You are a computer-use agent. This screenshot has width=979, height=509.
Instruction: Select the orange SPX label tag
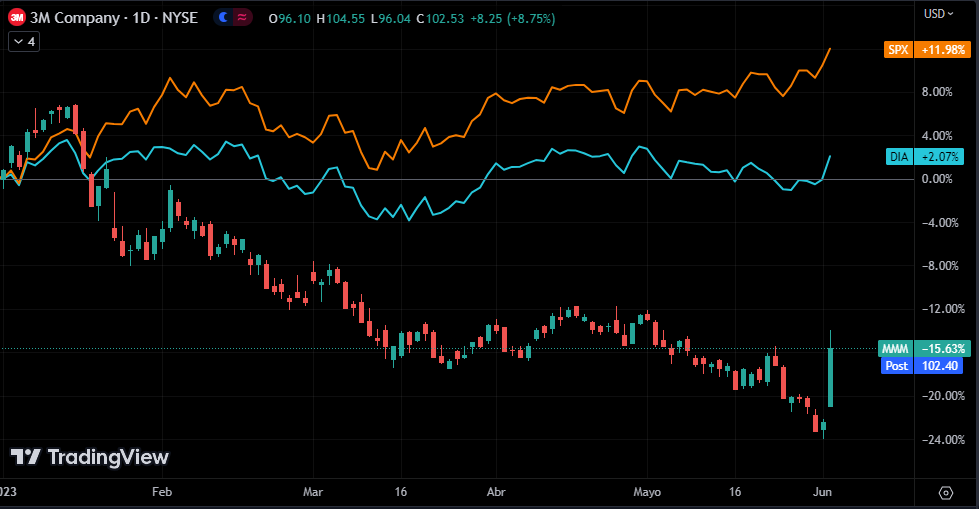(898, 49)
